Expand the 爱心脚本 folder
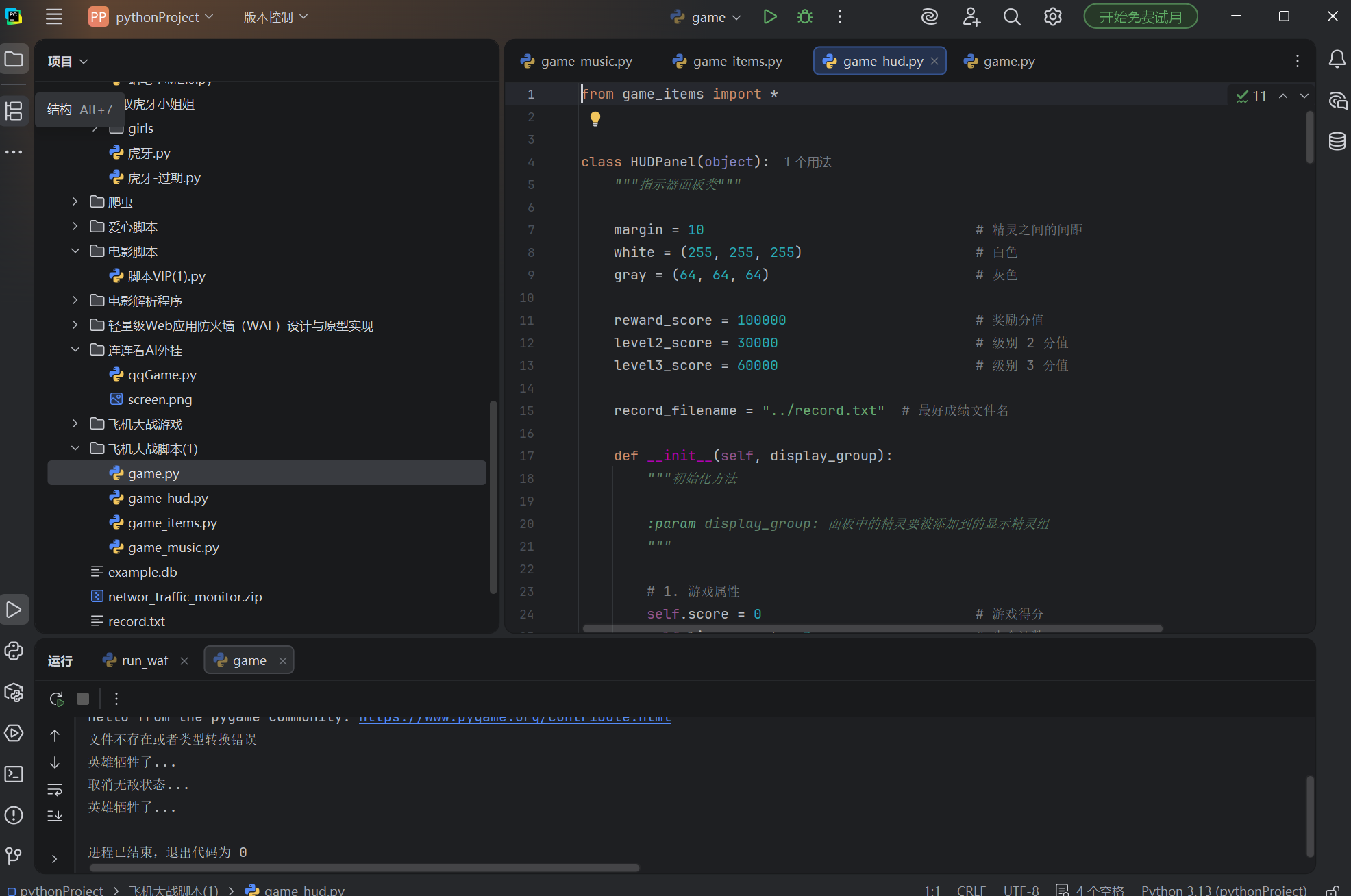 click(75, 226)
